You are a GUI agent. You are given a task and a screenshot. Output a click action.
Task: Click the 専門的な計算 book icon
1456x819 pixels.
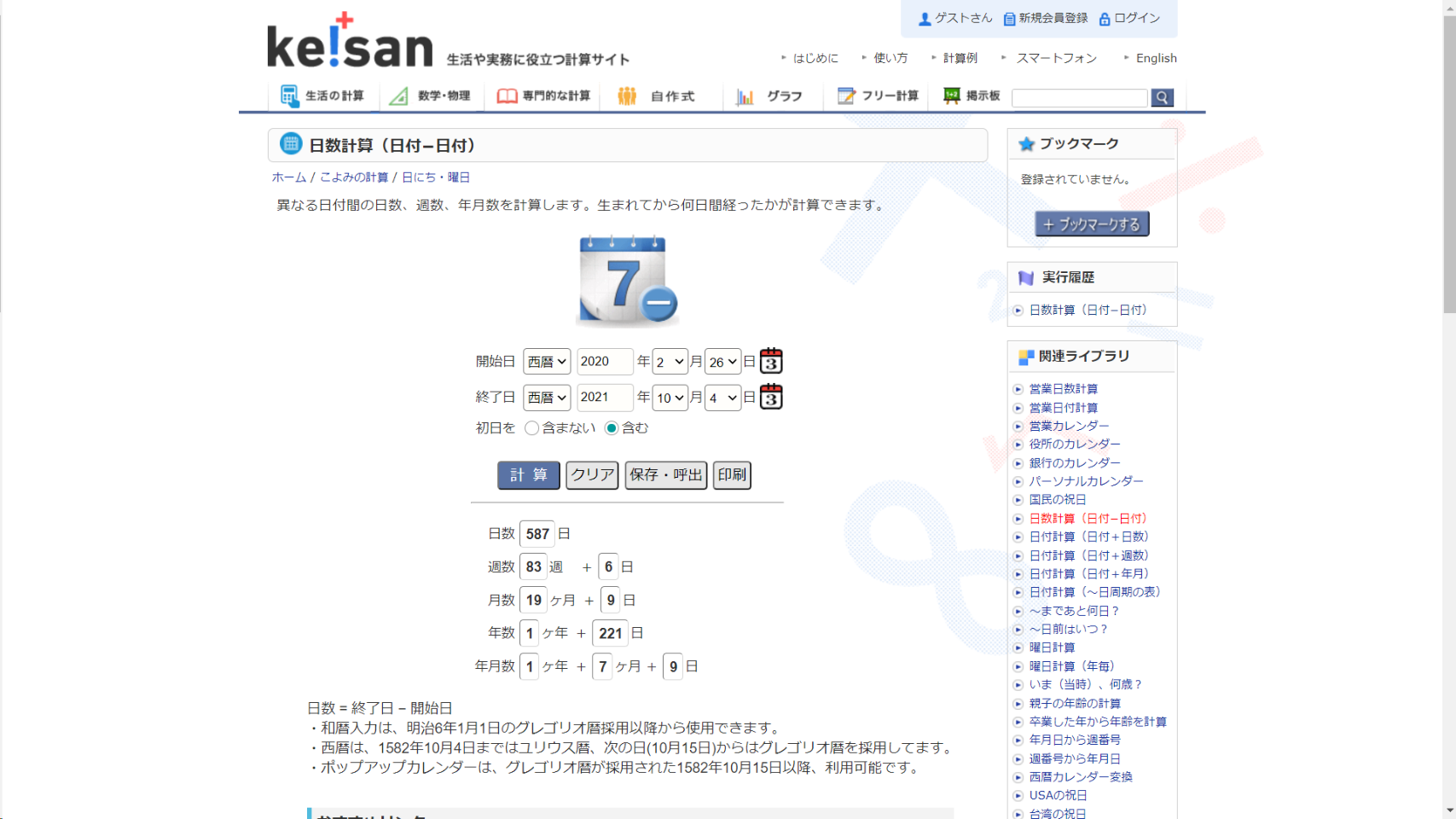(507, 96)
